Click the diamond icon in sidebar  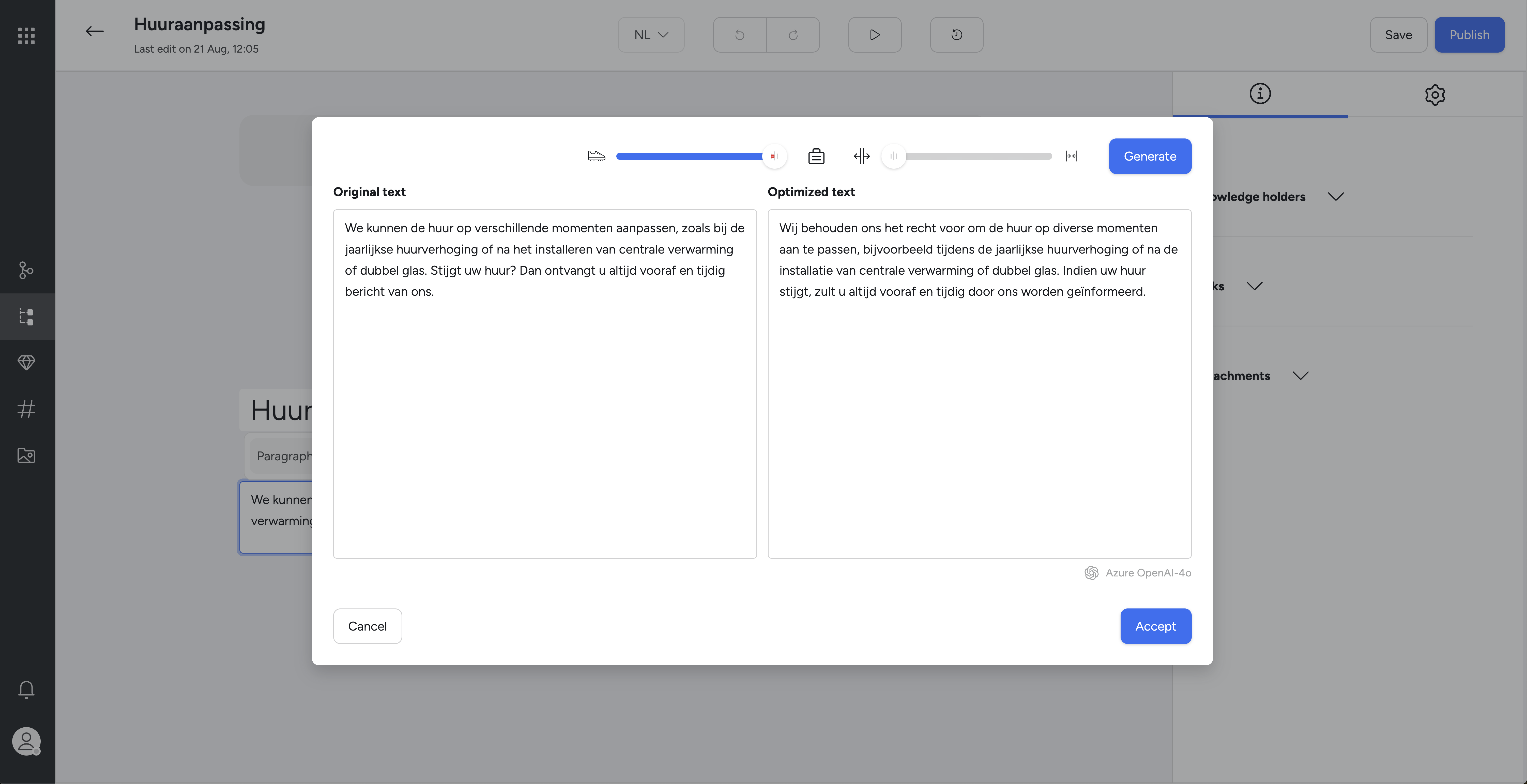click(26, 362)
